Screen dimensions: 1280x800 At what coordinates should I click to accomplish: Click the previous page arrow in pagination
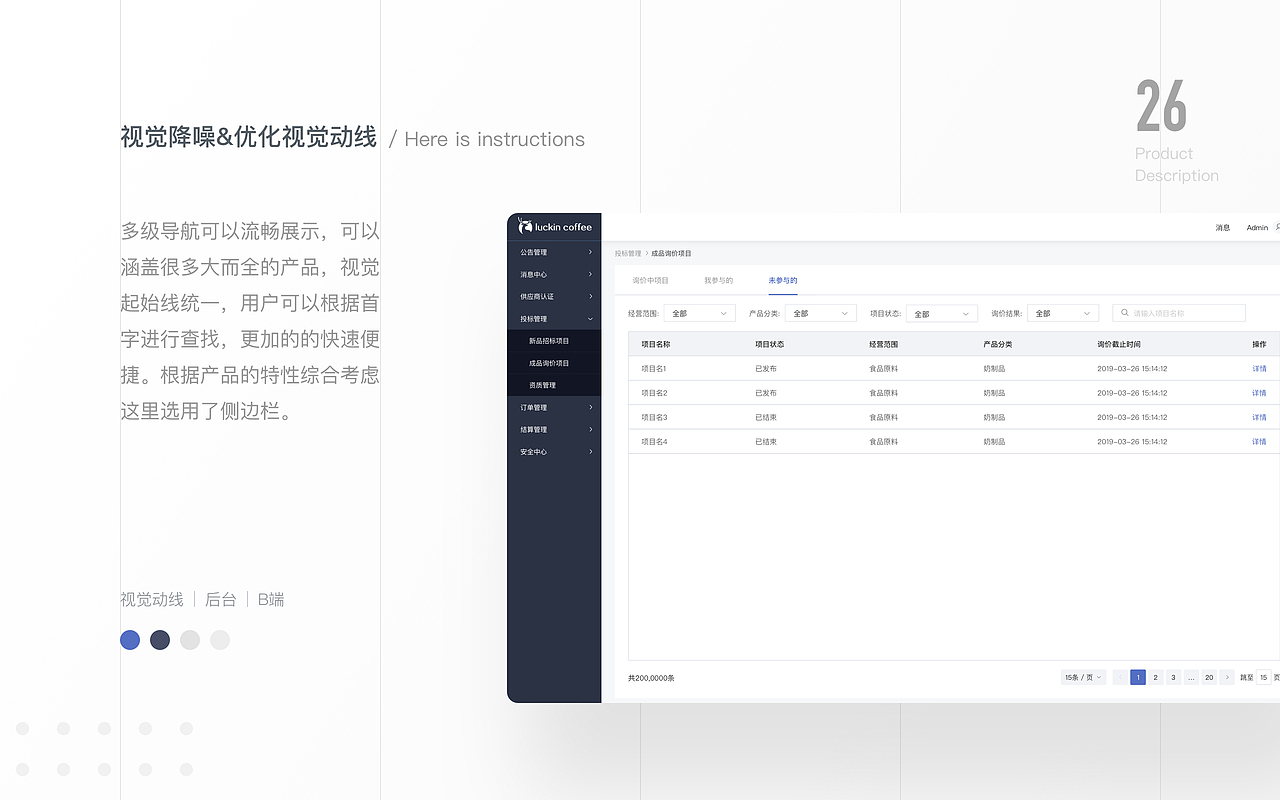pyautogui.click(x=1120, y=677)
